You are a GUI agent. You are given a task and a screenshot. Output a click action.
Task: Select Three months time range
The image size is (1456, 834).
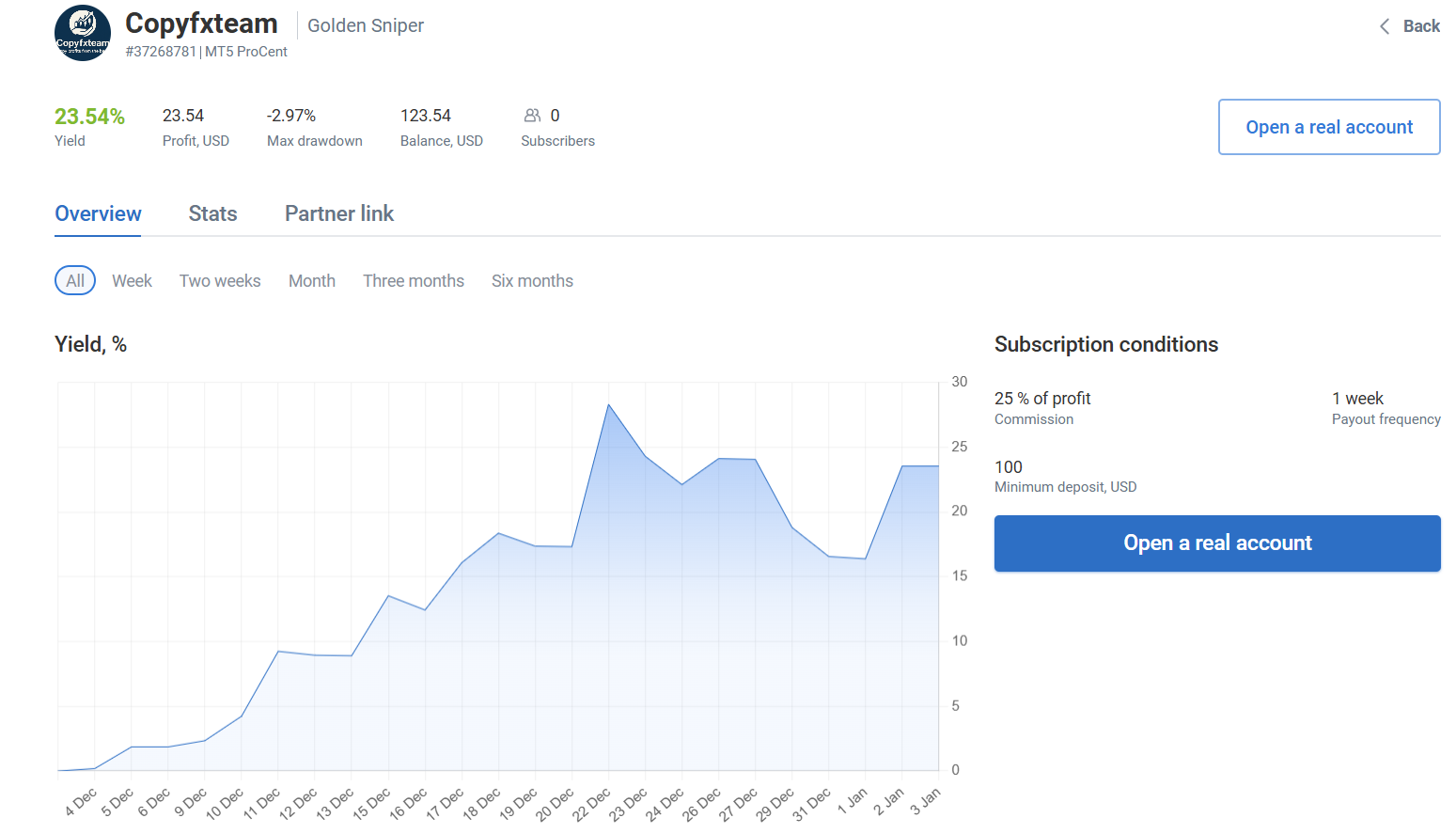414,280
